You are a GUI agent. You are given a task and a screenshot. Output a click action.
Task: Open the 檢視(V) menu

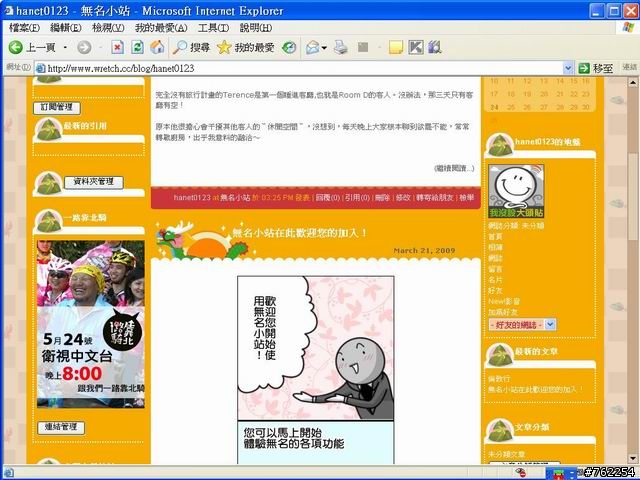108,28
